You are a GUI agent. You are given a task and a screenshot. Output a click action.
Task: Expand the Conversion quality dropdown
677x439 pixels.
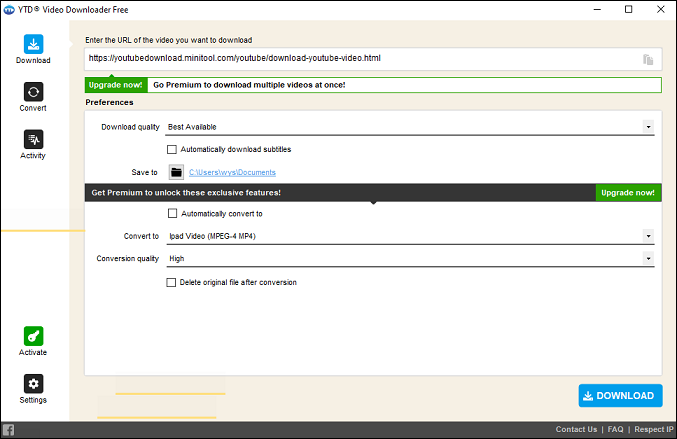(x=648, y=259)
